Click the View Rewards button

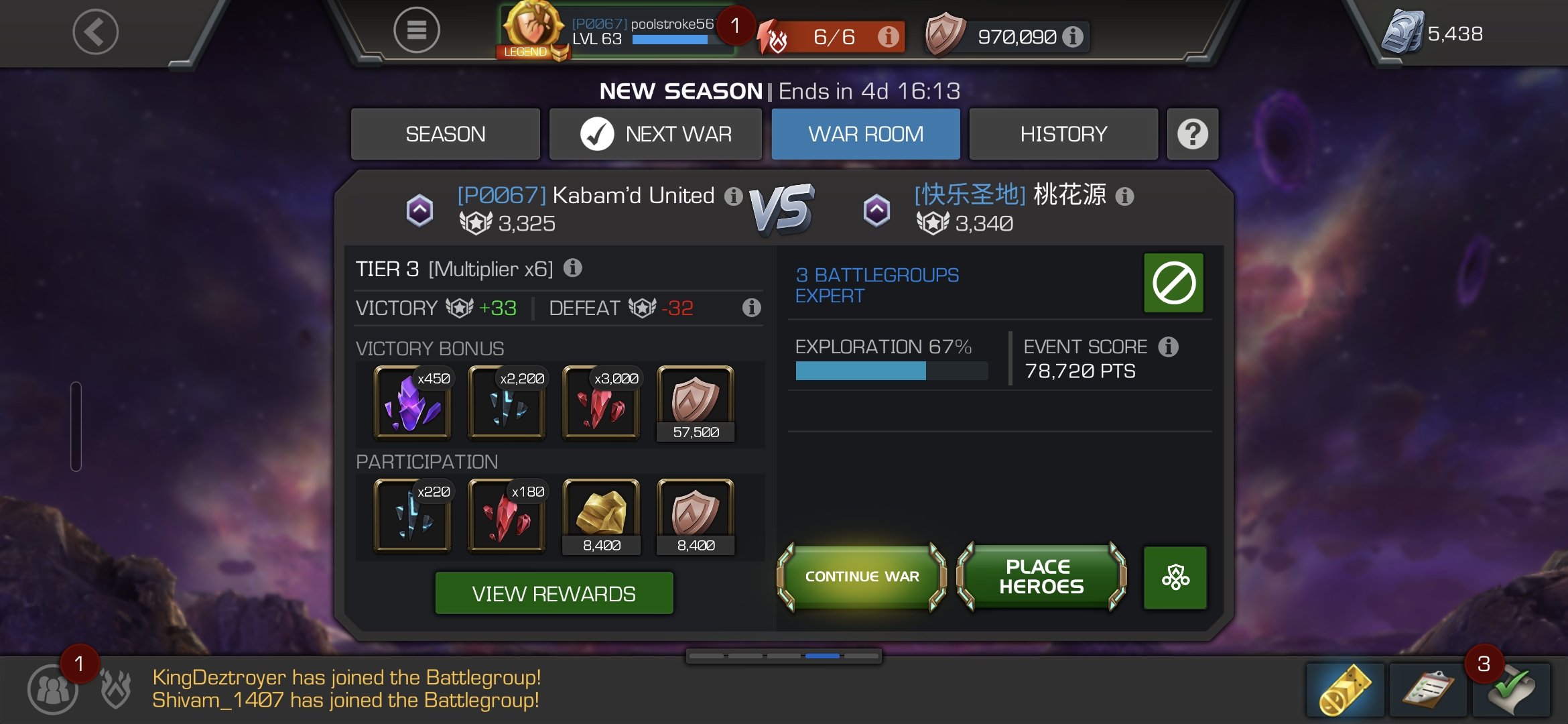(x=554, y=593)
